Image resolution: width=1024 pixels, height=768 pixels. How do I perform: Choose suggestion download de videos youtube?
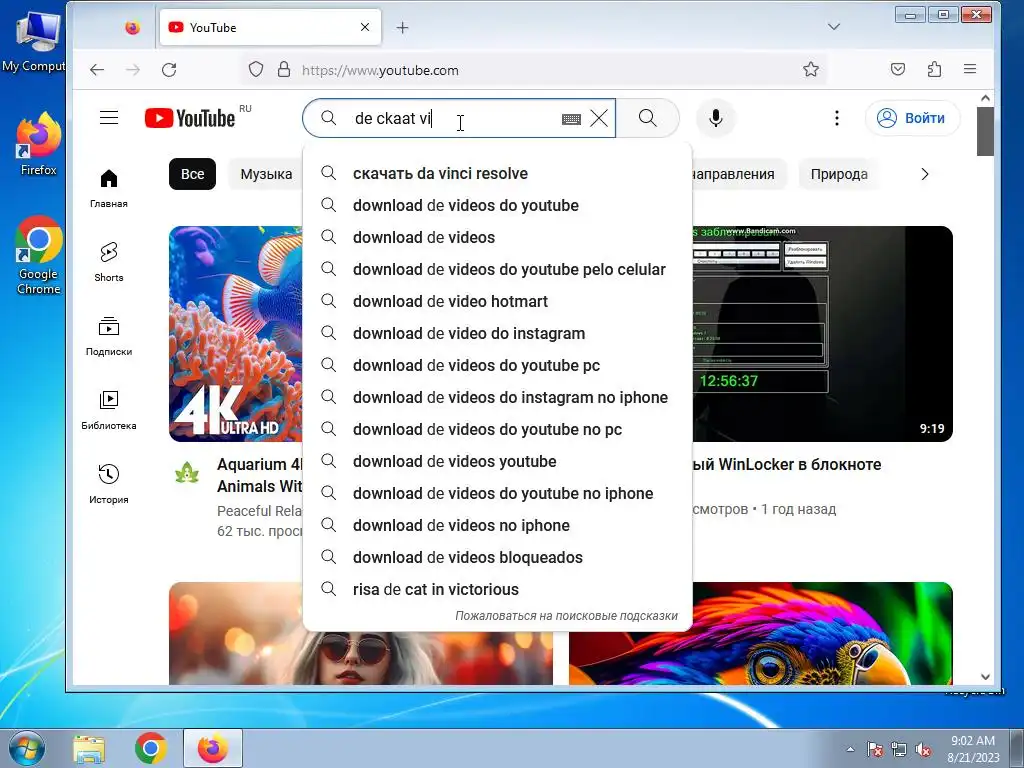point(498,461)
